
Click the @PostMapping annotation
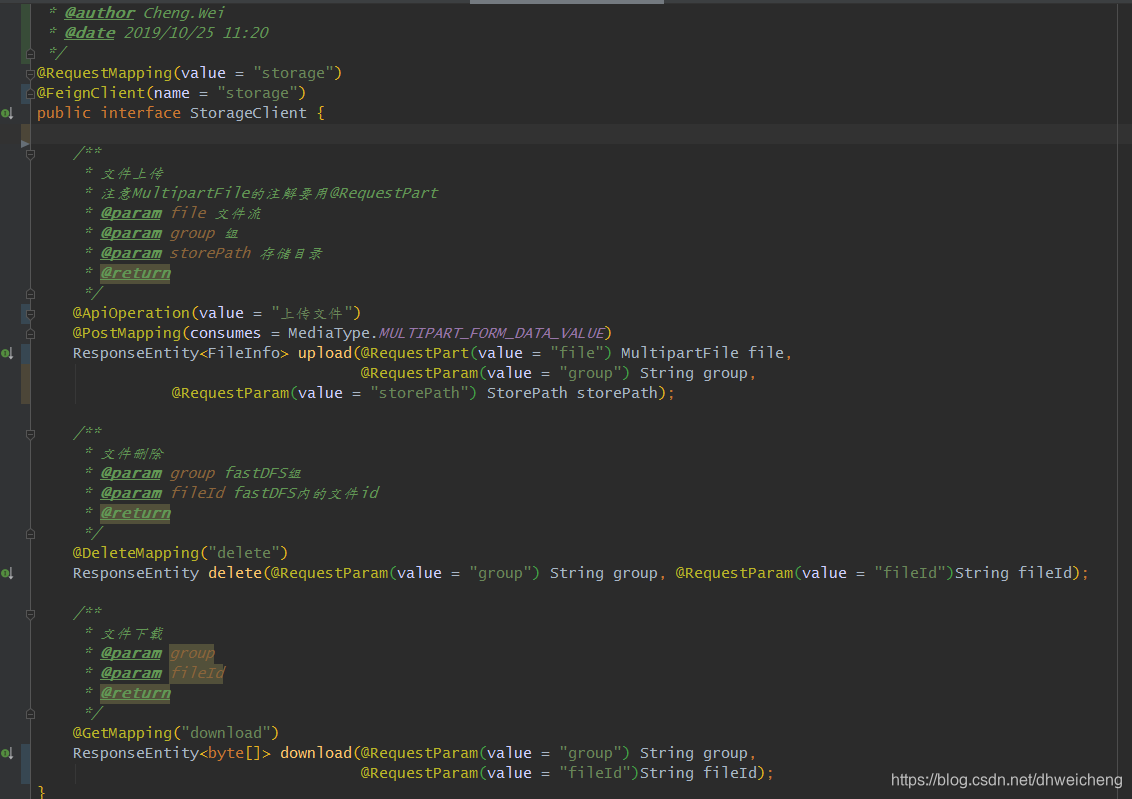(x=127, y=333)
